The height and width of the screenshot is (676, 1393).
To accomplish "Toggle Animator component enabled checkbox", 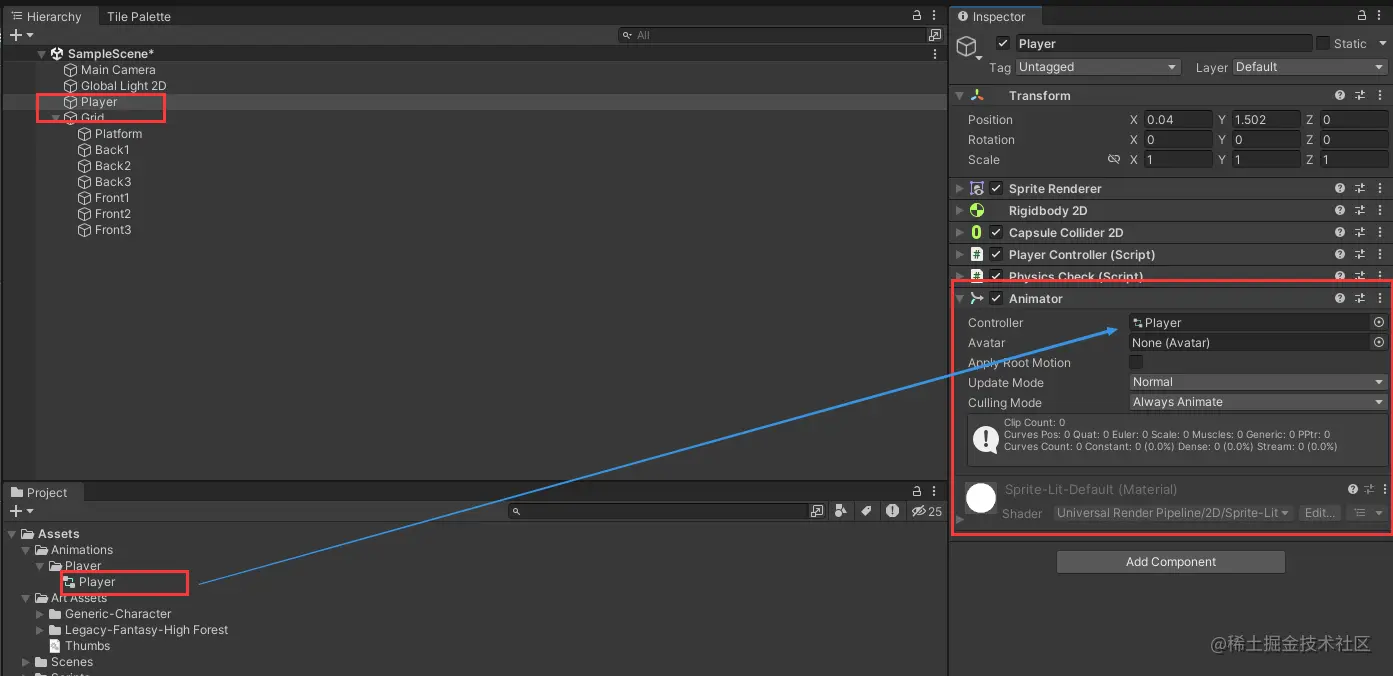I will pos(996,299).
